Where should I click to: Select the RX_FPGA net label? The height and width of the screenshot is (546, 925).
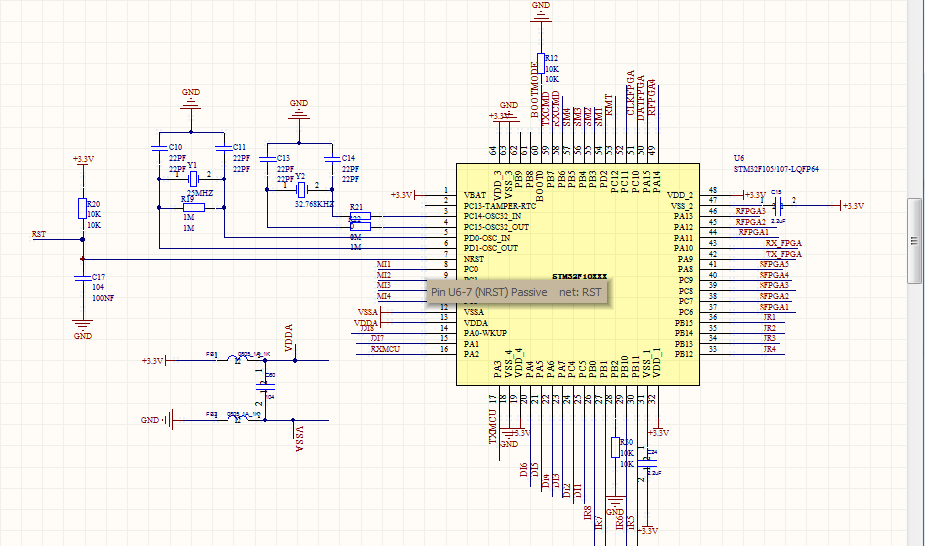pyautogui.click(x=783, y=243)
